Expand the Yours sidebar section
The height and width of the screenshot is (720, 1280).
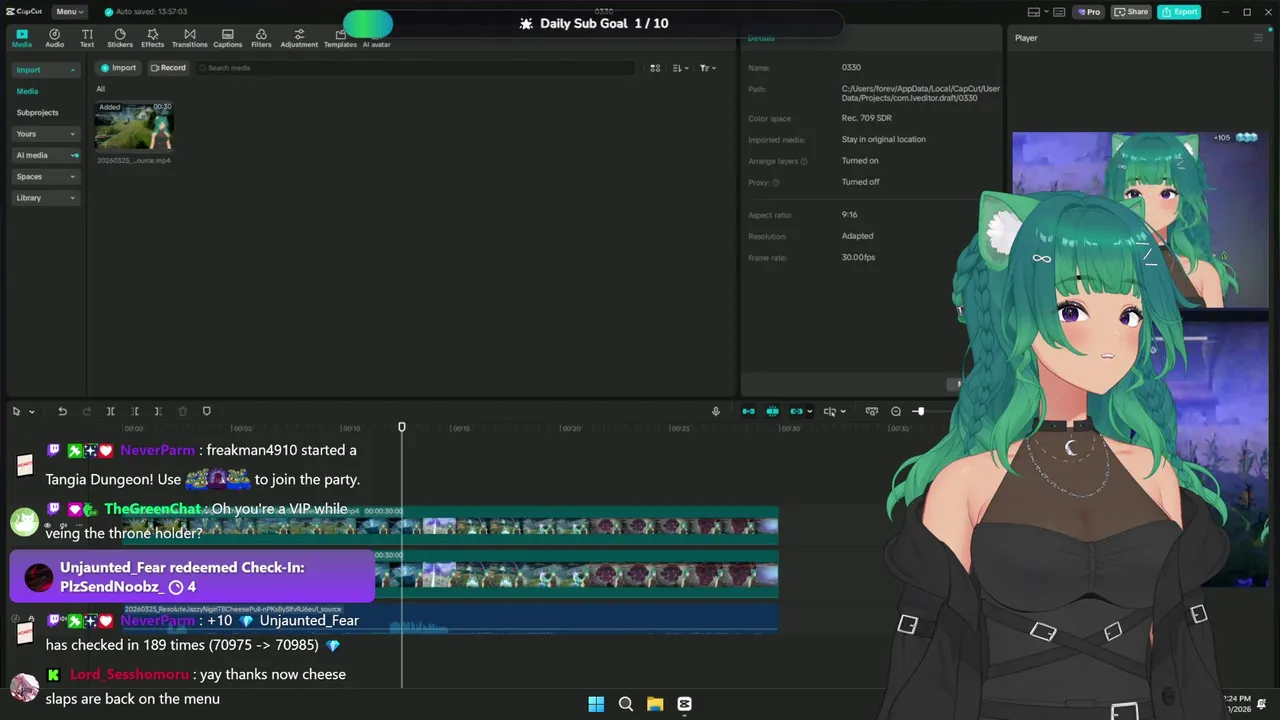pyautogui.click(x=45, y=134)
